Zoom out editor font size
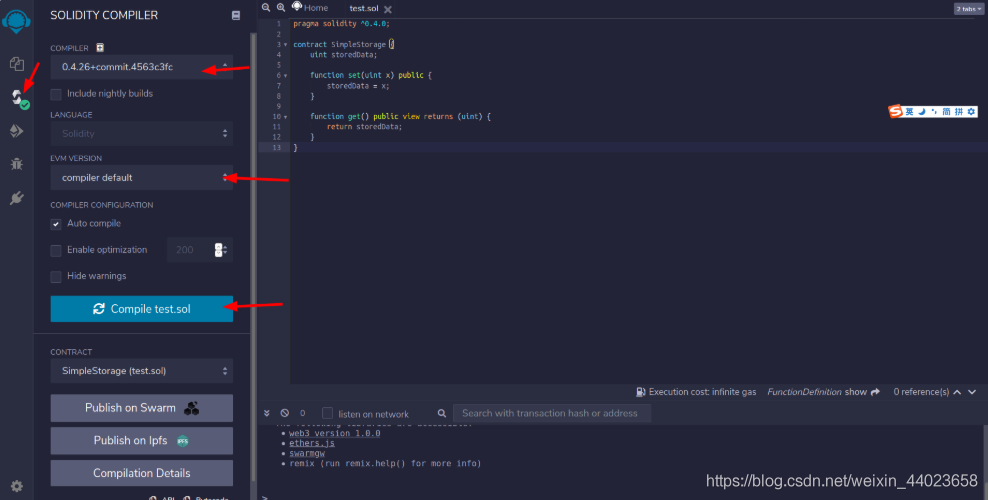 pos(266,8)
